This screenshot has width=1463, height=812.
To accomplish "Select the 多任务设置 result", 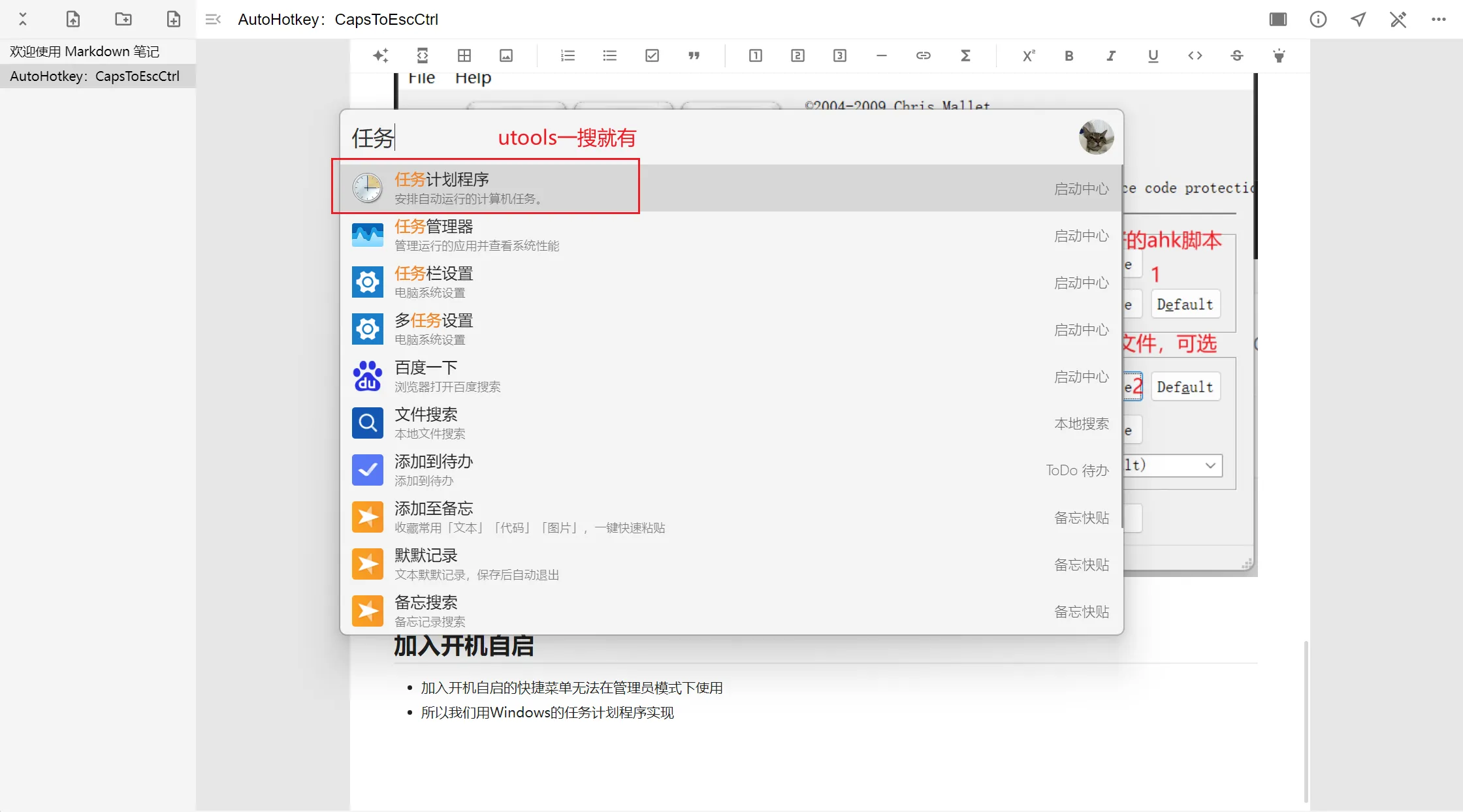I will click(x=731, y=329).
